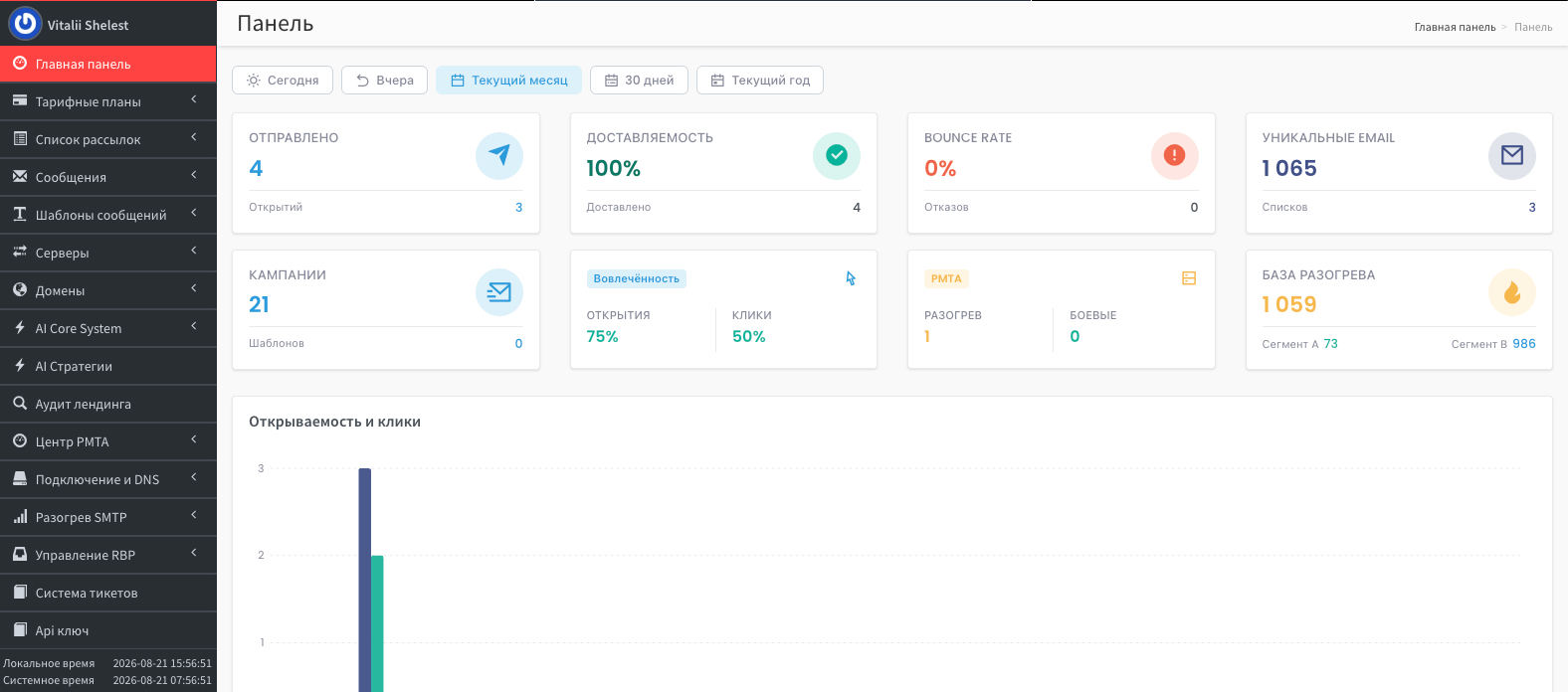Viewport: 1568px width, 692px height.
Task: Click the Доставляемость 100% value
Action: pyautogui.click(x=613, y=168)
